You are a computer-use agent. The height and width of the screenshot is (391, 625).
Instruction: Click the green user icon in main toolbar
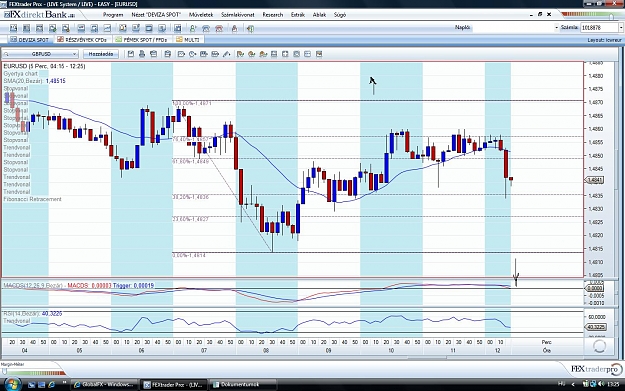pos(193,28)
